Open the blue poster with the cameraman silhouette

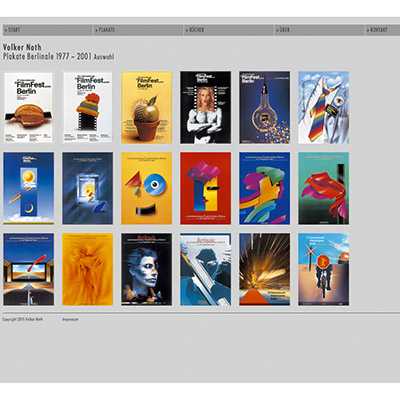point(206,269)
